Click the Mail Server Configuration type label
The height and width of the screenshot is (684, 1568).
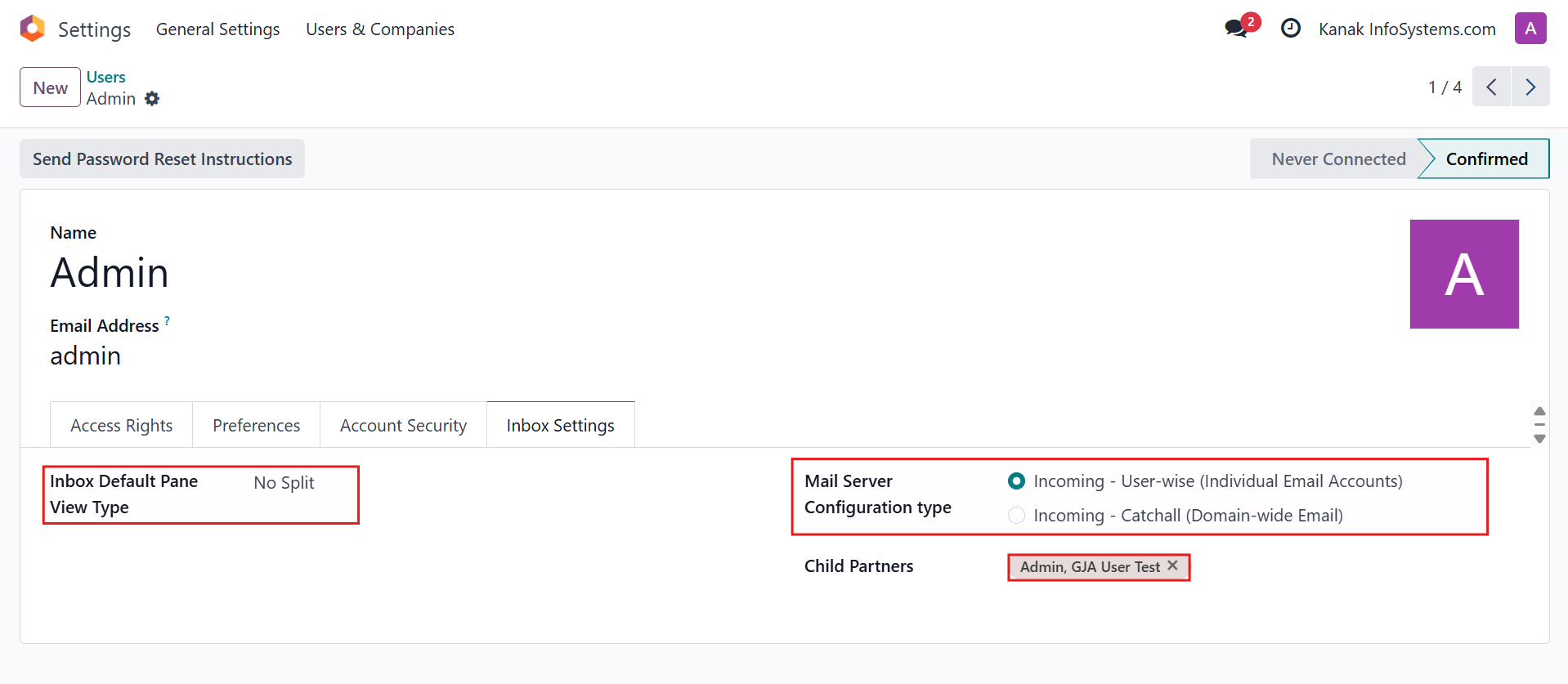(x=878, y=494)
